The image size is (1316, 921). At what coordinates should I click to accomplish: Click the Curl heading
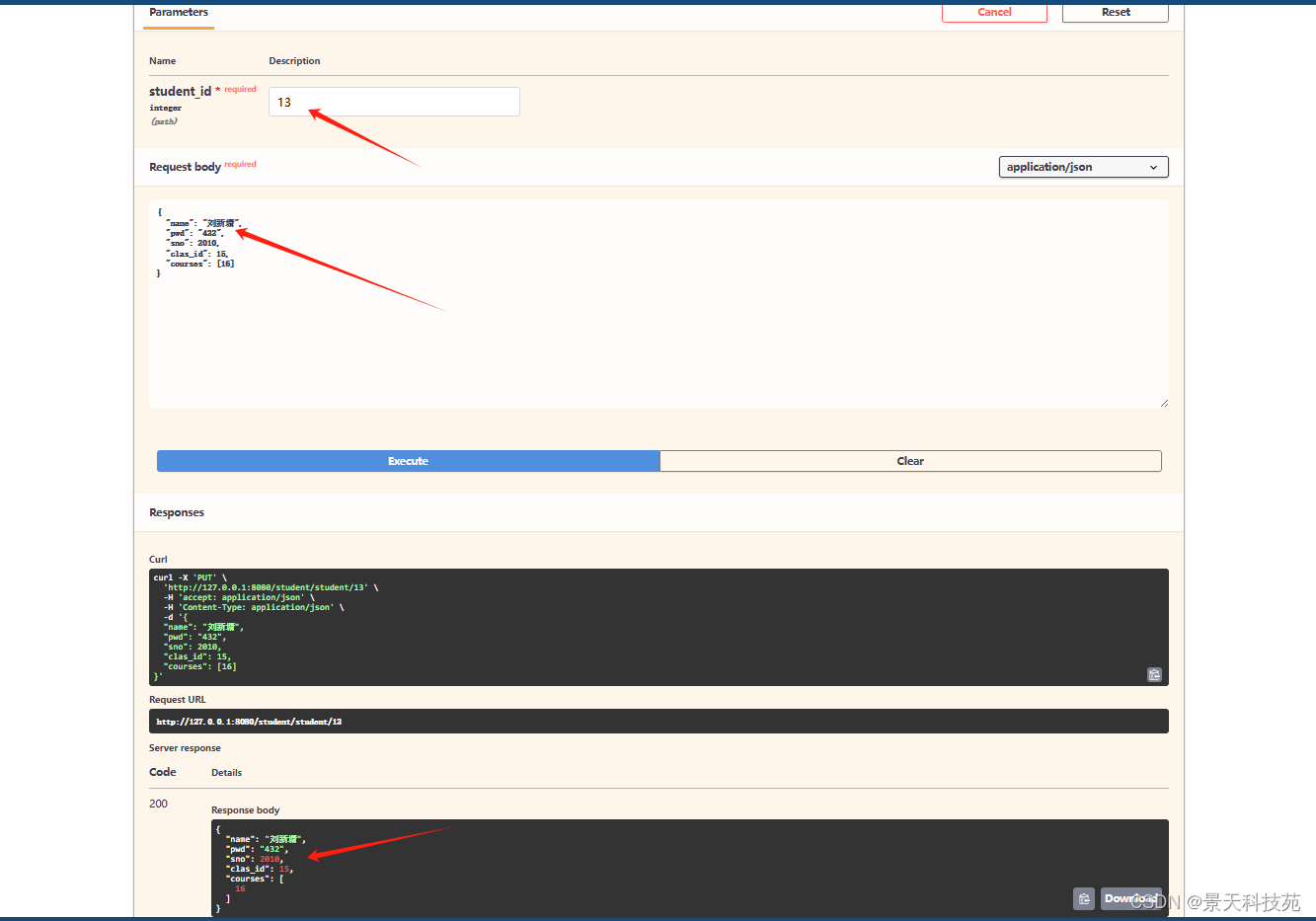pos(158,560)
